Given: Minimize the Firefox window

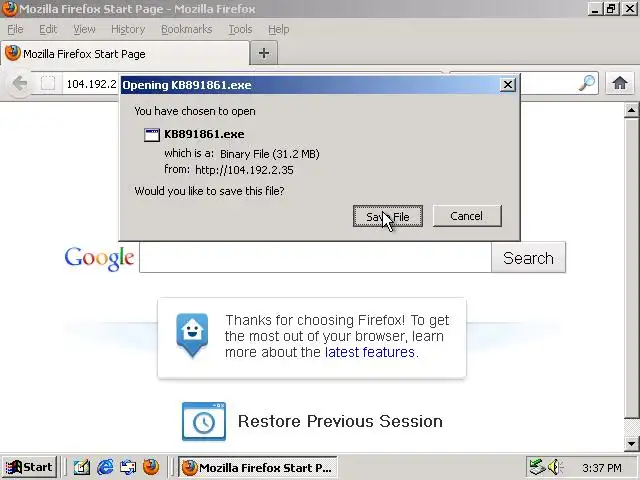Looking at the screenshot, I should point(595,9).
